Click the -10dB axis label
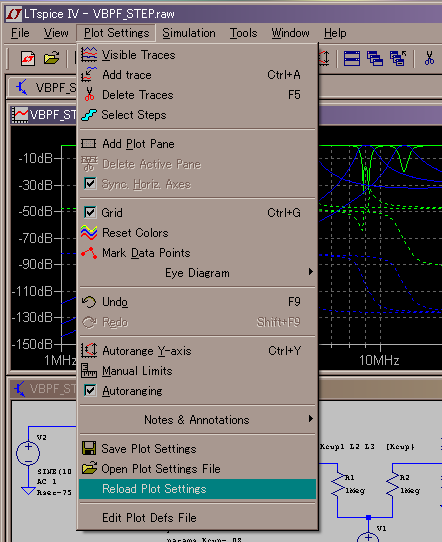The width and height of the screenshot is (442, 542). (x=35, y=158)
